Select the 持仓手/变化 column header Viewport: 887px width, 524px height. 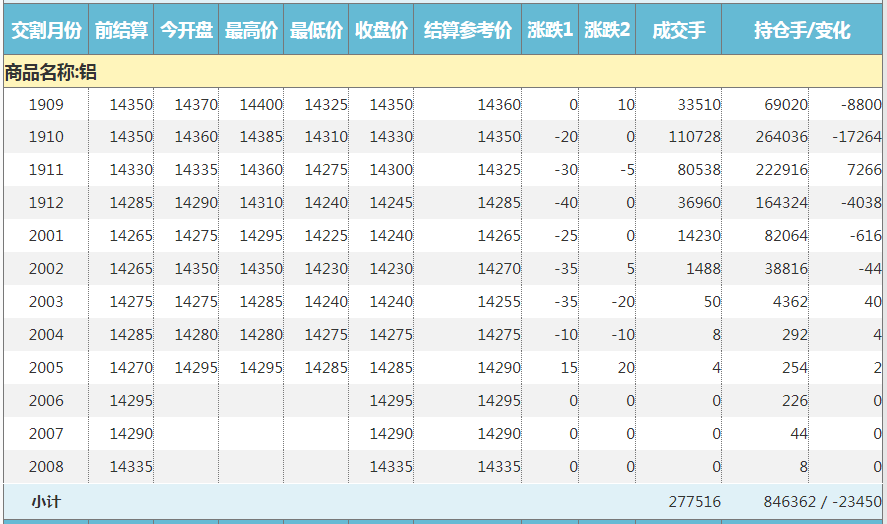[x=802, y=31]
